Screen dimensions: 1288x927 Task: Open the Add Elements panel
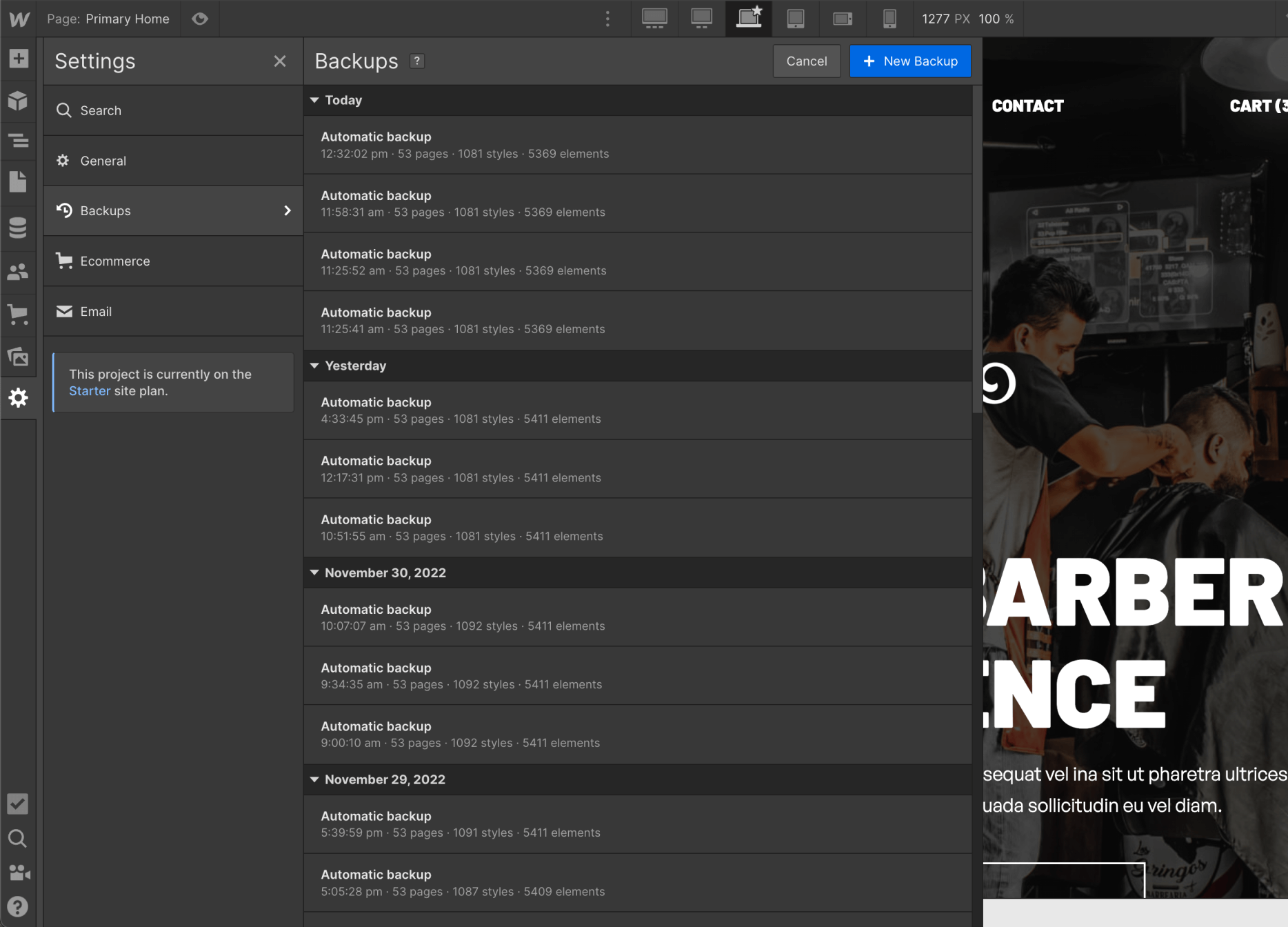(18, 59)
